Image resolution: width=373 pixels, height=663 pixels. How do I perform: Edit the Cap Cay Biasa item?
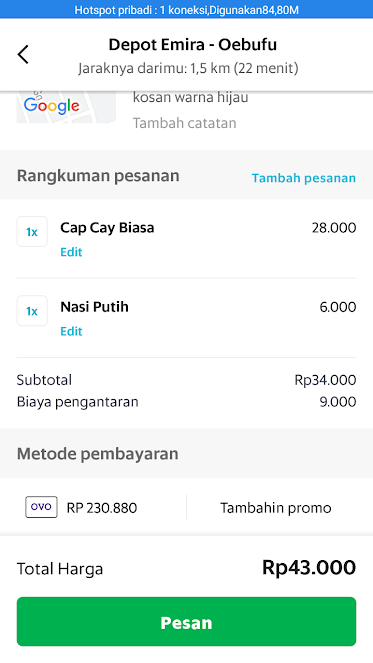[x=71, y=252]
